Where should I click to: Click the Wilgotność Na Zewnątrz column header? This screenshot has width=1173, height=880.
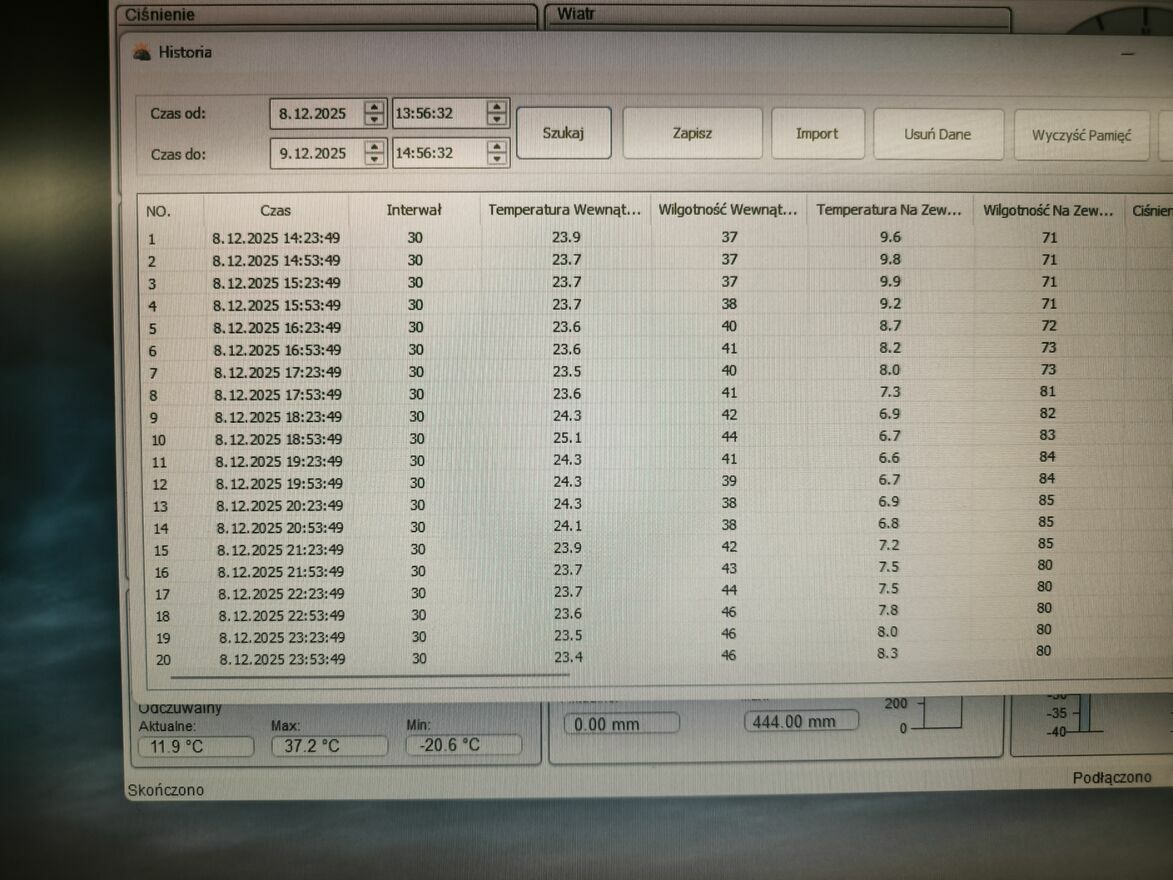click(1047, 210)
